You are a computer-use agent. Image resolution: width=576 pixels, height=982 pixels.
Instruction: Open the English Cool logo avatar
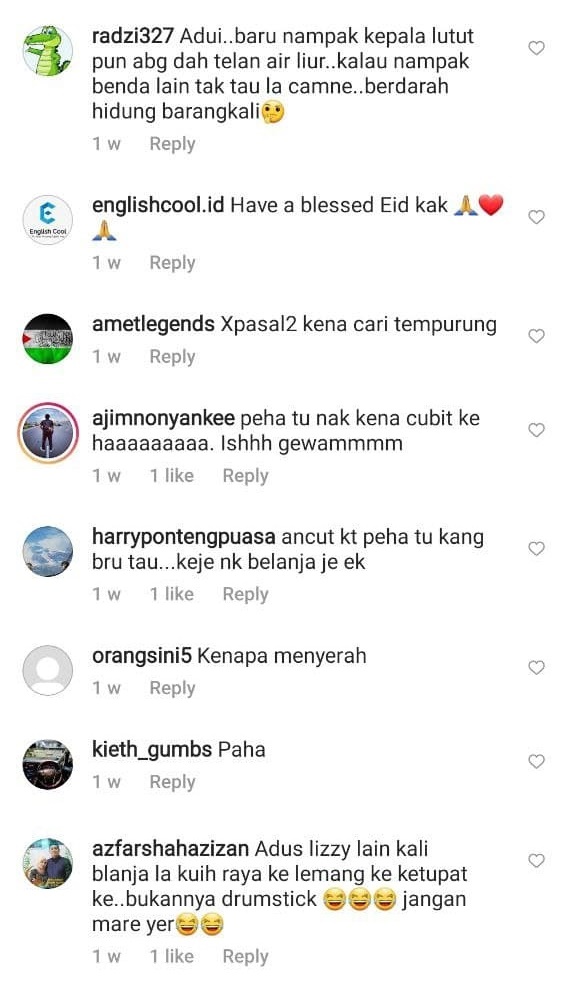(x=48, y=220)
